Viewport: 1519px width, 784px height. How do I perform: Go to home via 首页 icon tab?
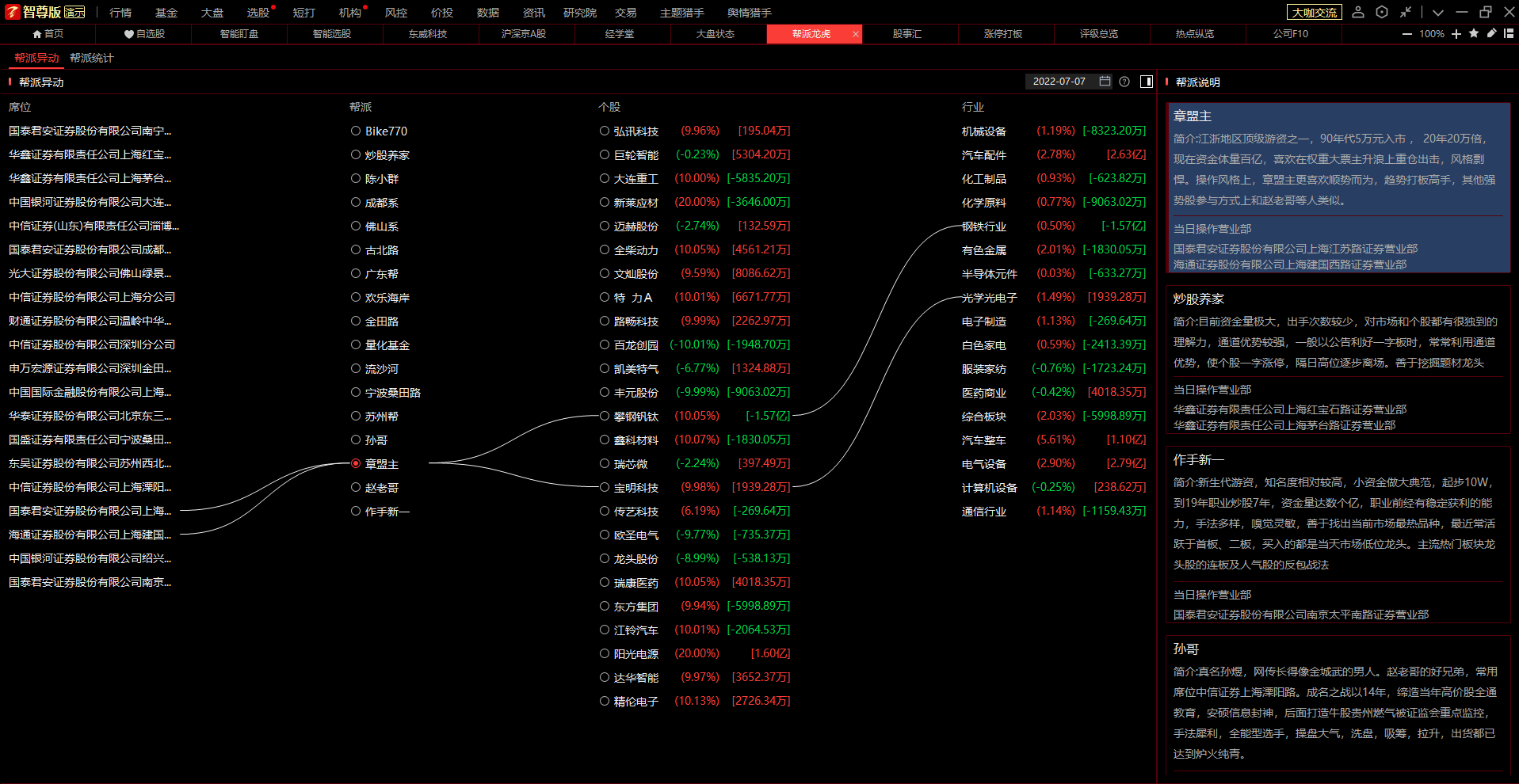click(48, 34)
